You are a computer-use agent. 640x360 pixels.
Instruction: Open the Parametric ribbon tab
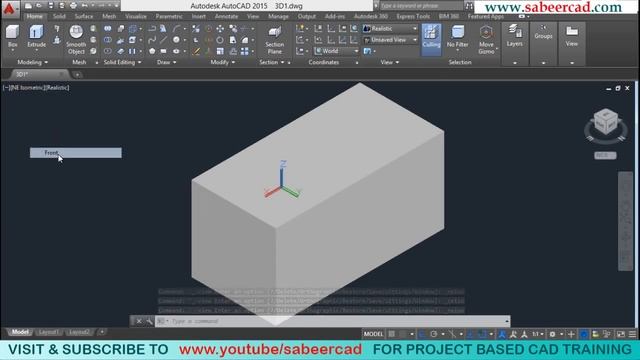[x=169, y=16]
